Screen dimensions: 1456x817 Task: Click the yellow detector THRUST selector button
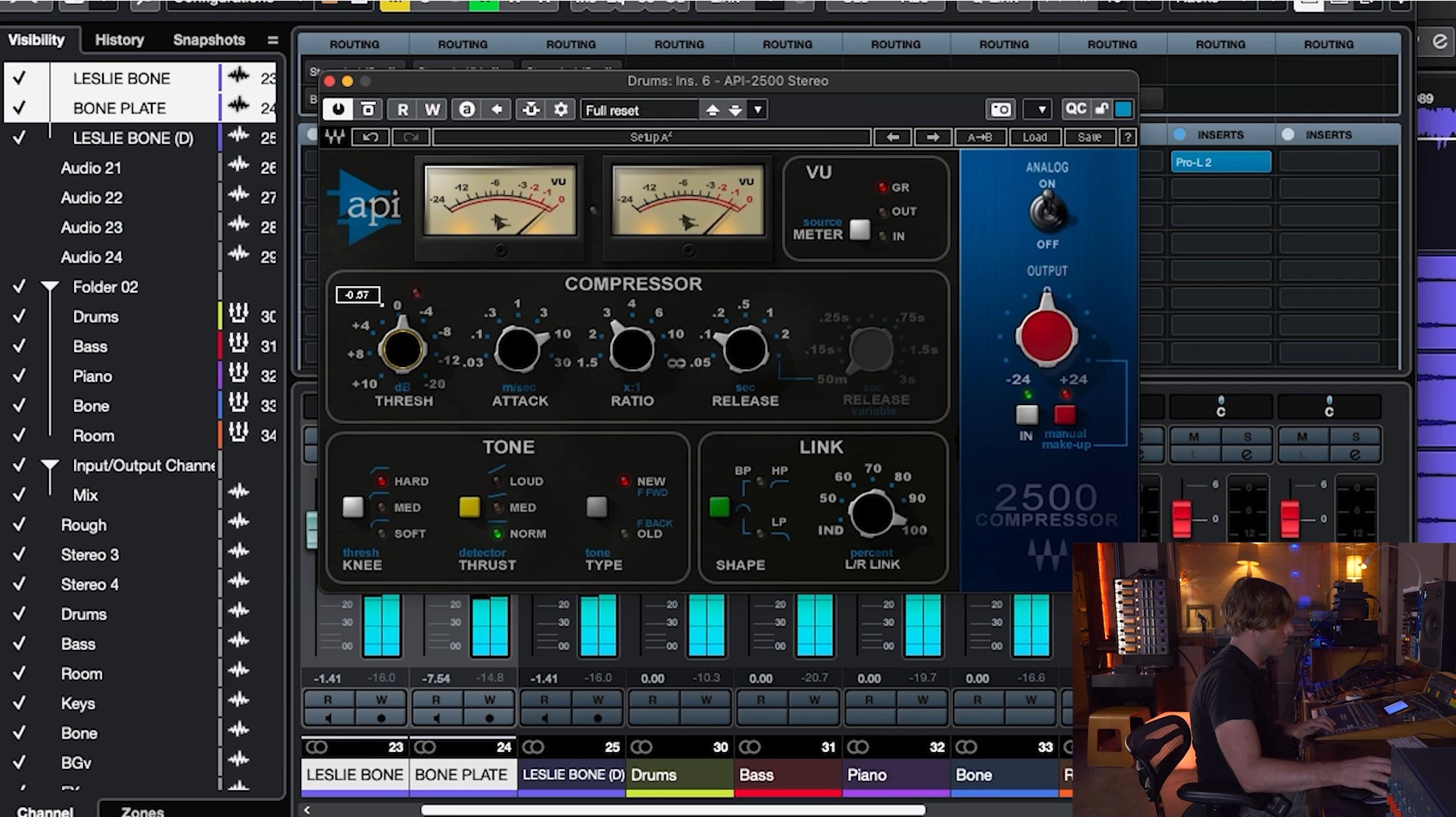pyautogui.click(x=469, y=507)
